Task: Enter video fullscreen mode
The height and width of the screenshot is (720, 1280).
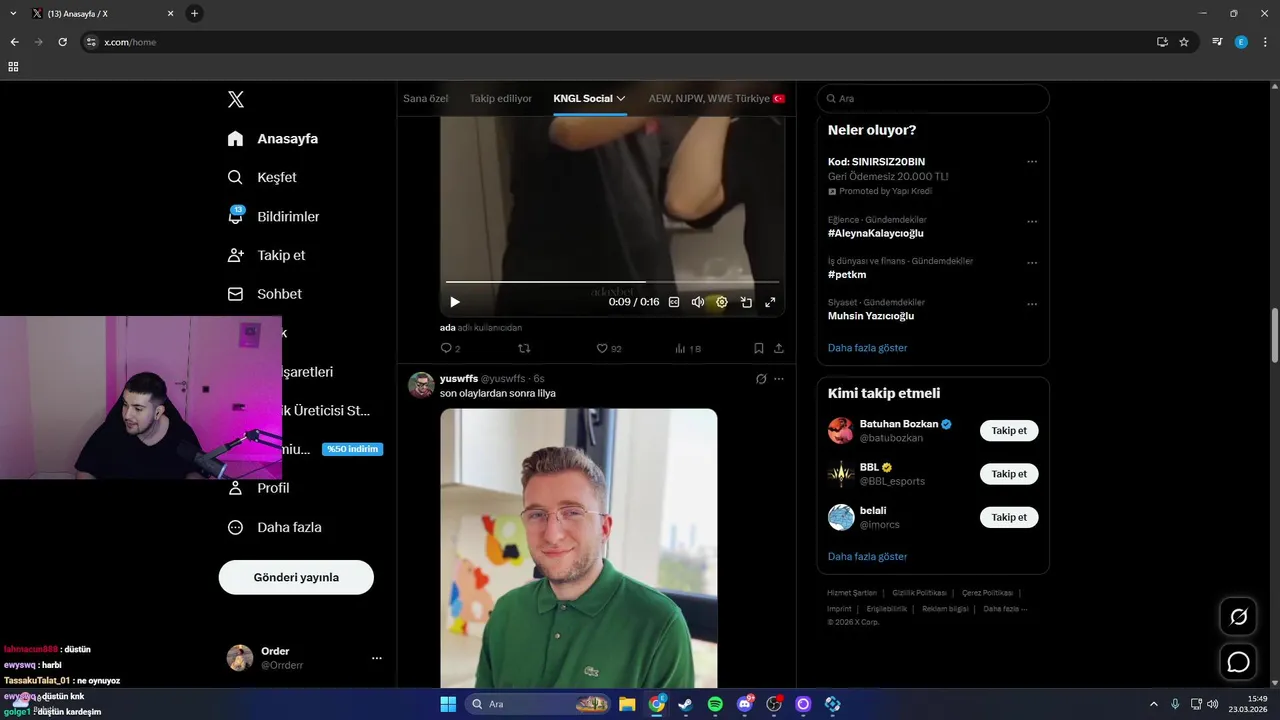Action: (x=770, y=302)
